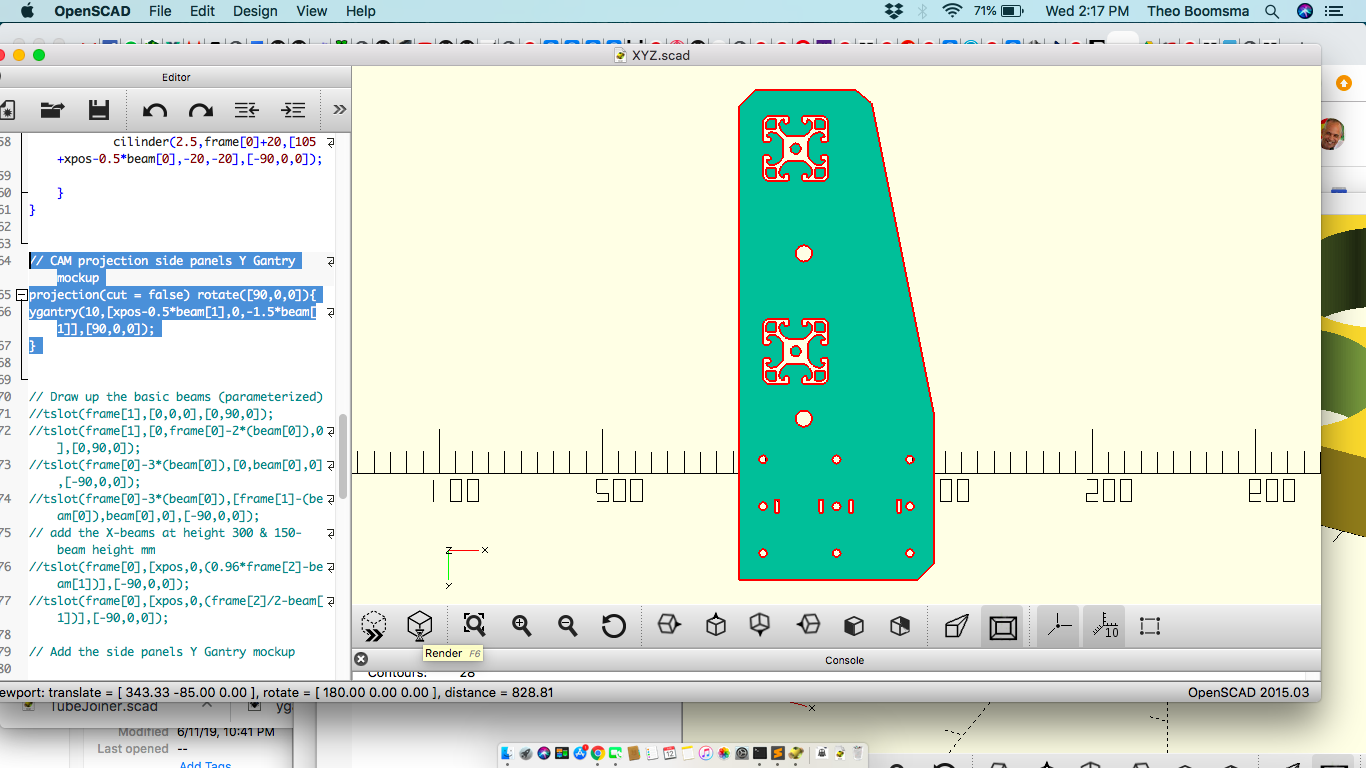
Task: Click the '// Add the side panels Y Gantry mockup' comment
Action: click(162, 652)
